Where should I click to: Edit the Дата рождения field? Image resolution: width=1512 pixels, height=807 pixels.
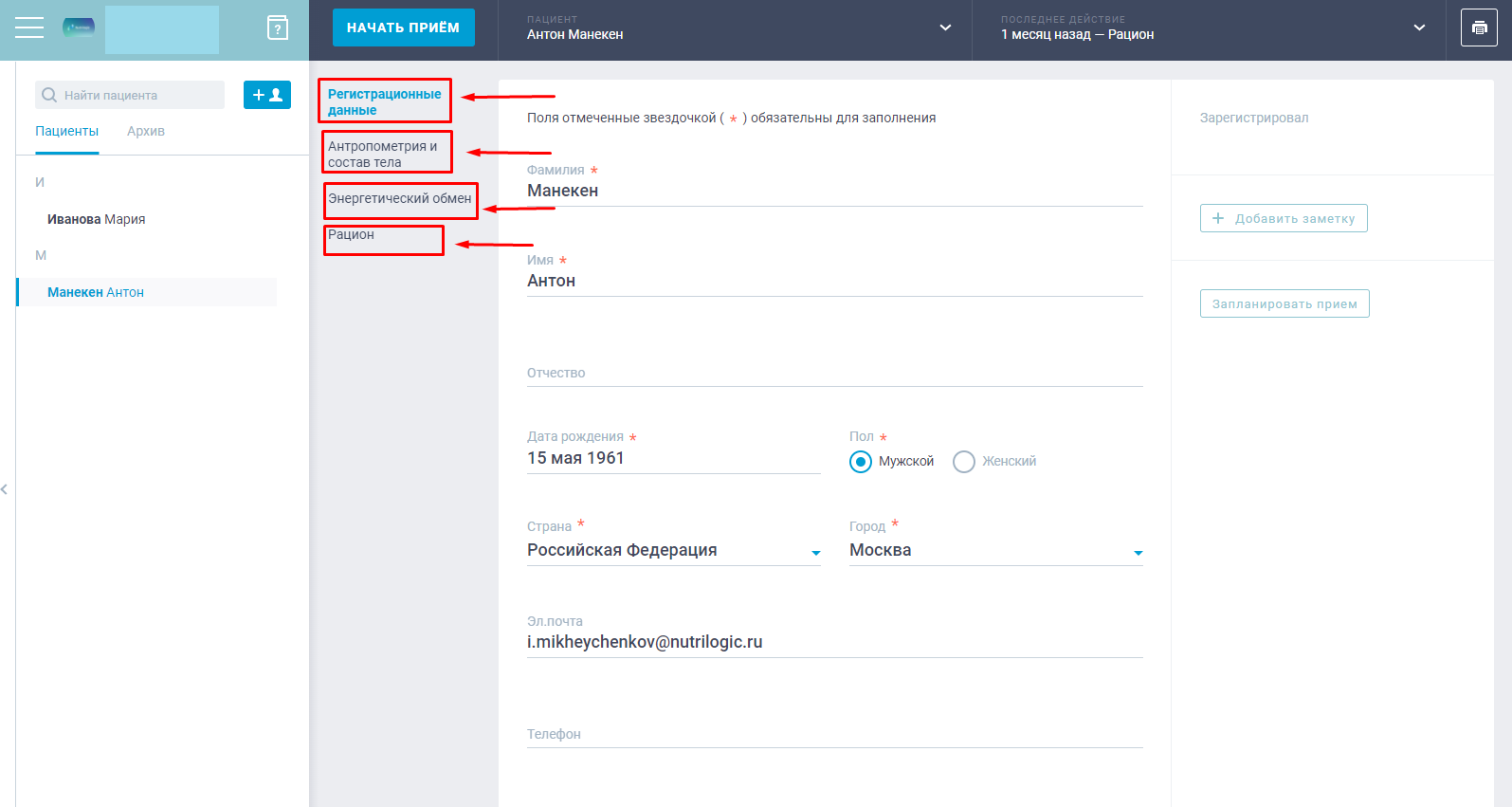click(x=674, y=458)
